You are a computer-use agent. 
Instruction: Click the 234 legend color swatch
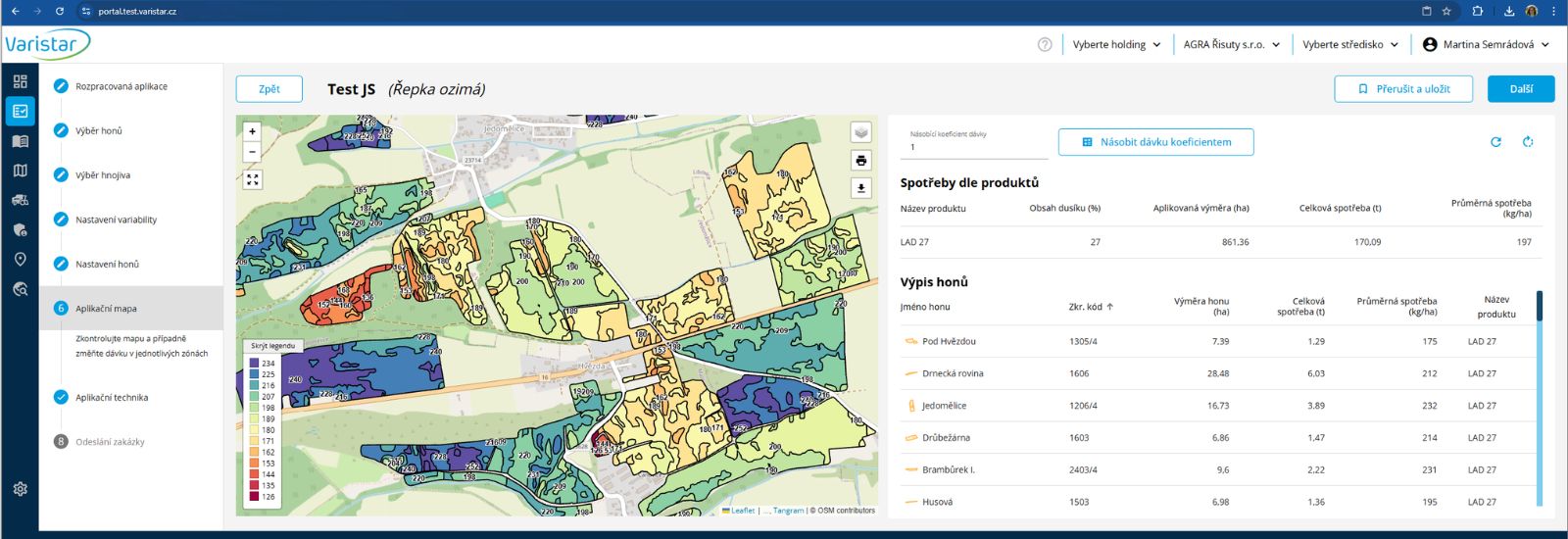[x=254, y=364]
